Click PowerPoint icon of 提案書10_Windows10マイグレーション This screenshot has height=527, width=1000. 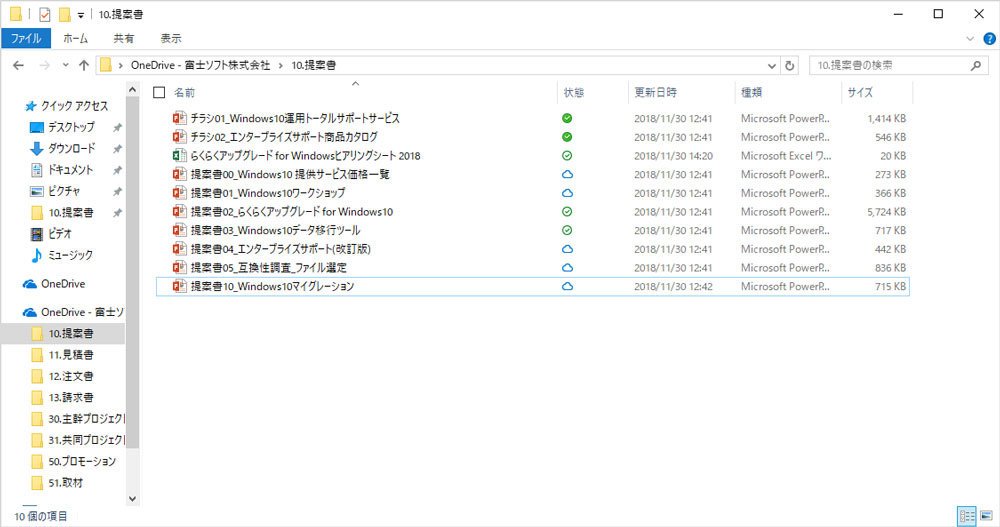click(x=179, y=286)
